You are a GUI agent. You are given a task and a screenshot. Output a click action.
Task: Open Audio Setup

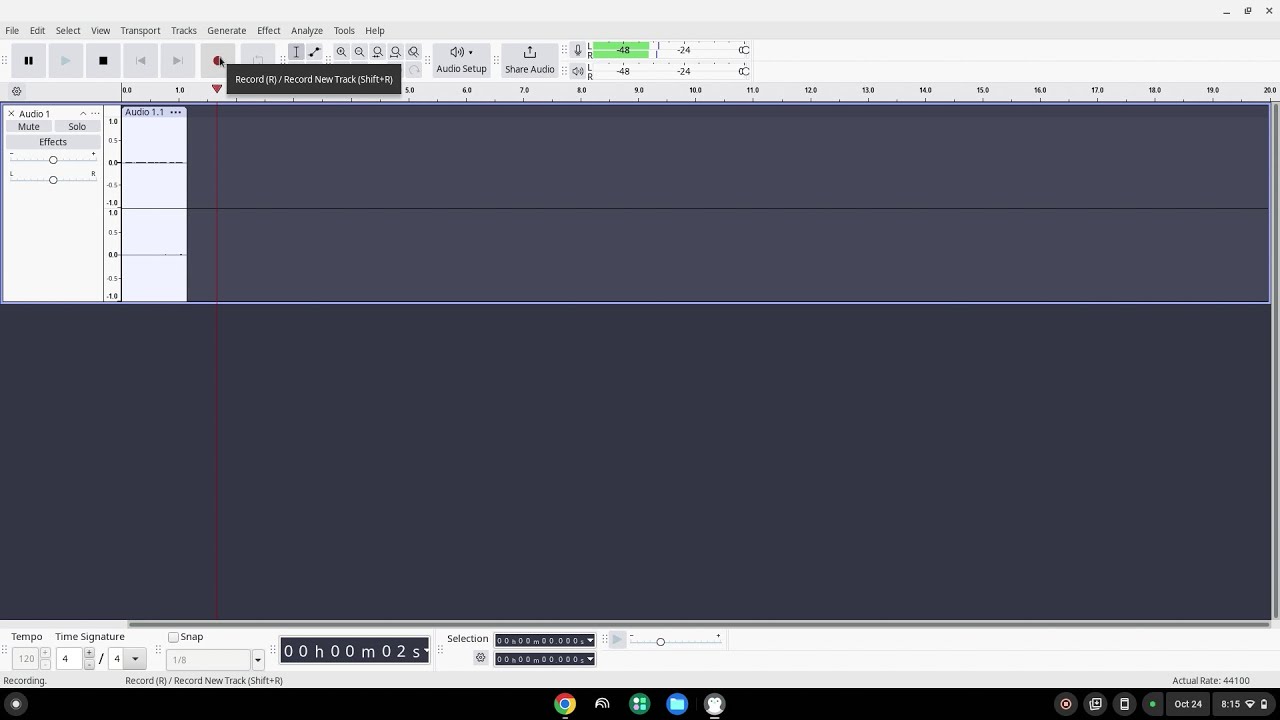click(461, 60)
